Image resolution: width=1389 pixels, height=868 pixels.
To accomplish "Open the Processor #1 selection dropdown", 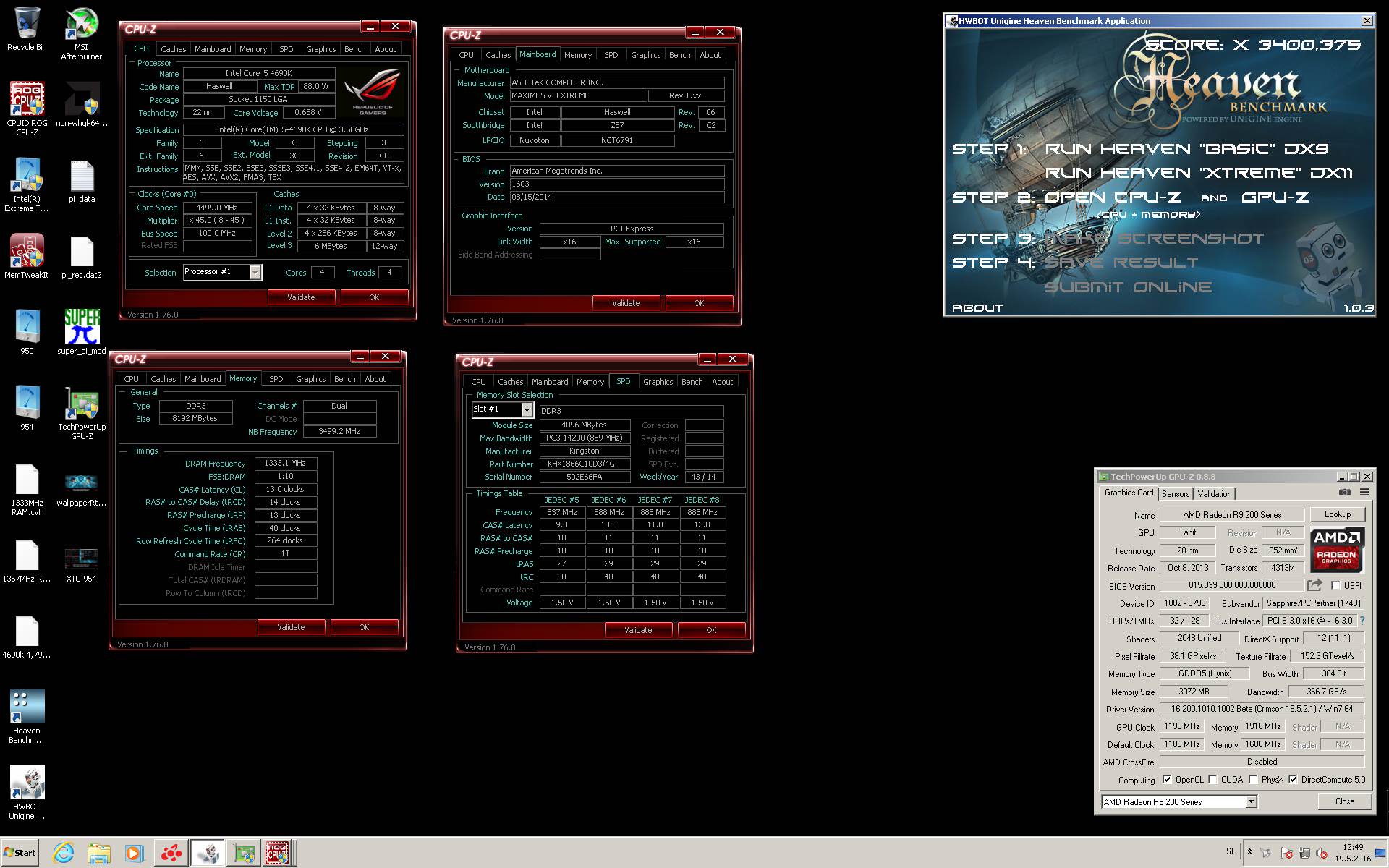I will (255, 272).
